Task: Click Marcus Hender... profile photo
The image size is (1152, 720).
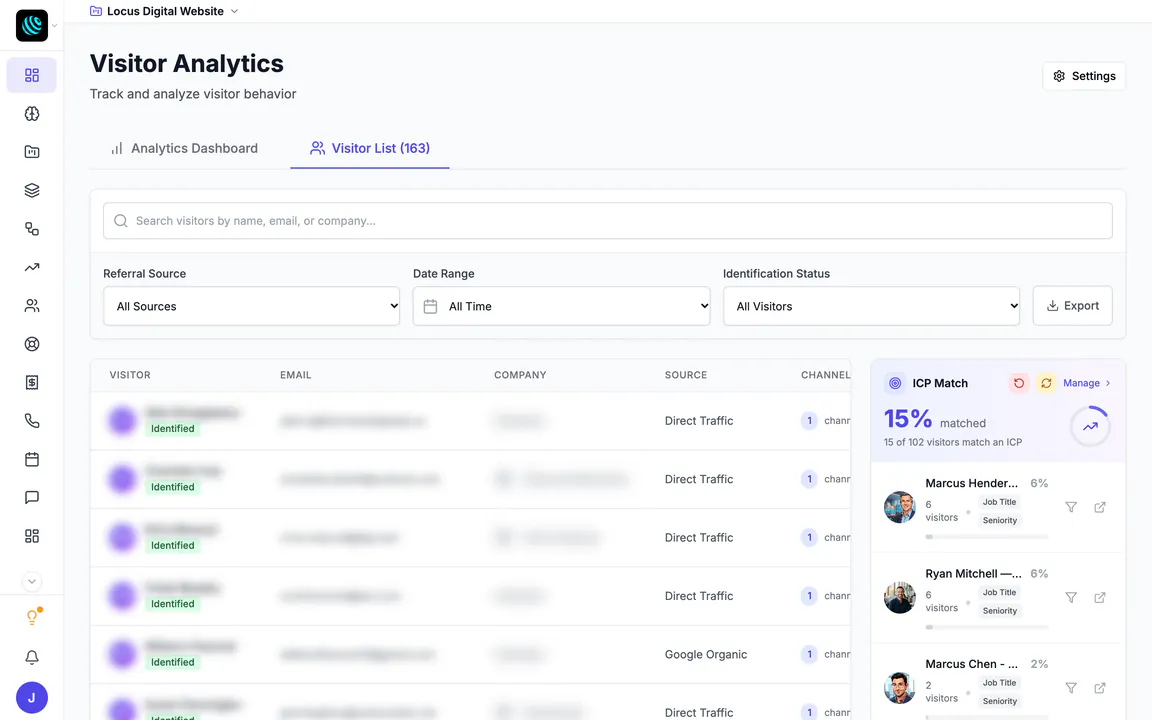Action: pos(899,507)
